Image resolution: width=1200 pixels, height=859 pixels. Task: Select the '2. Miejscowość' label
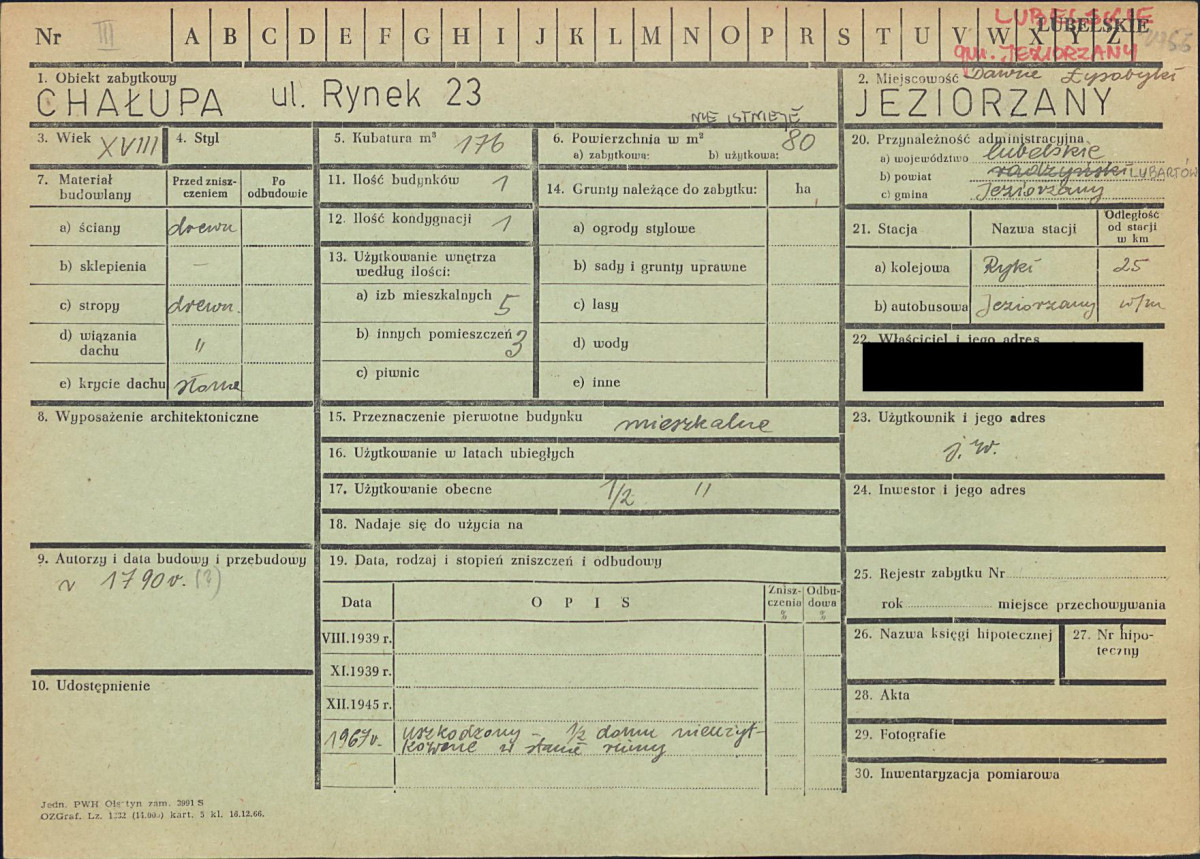click(907, 78)
